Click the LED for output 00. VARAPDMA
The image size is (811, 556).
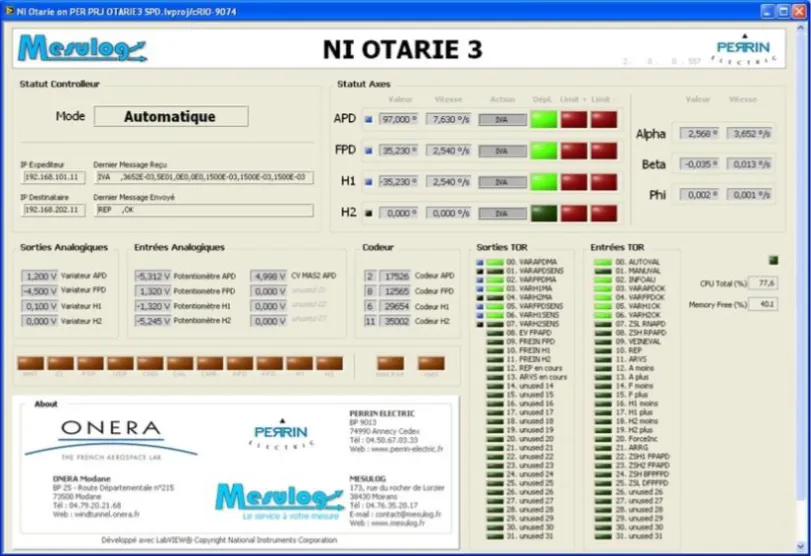click(x=495, y=262)
